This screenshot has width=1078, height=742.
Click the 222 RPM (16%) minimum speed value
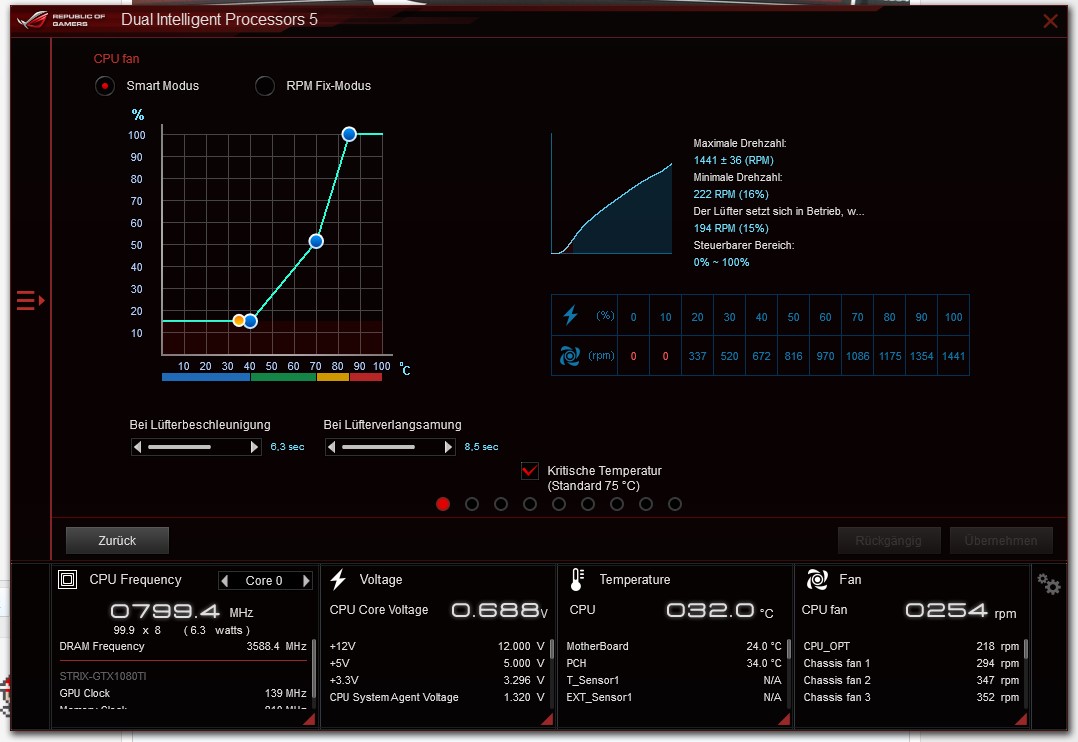(x=731, y=195)
